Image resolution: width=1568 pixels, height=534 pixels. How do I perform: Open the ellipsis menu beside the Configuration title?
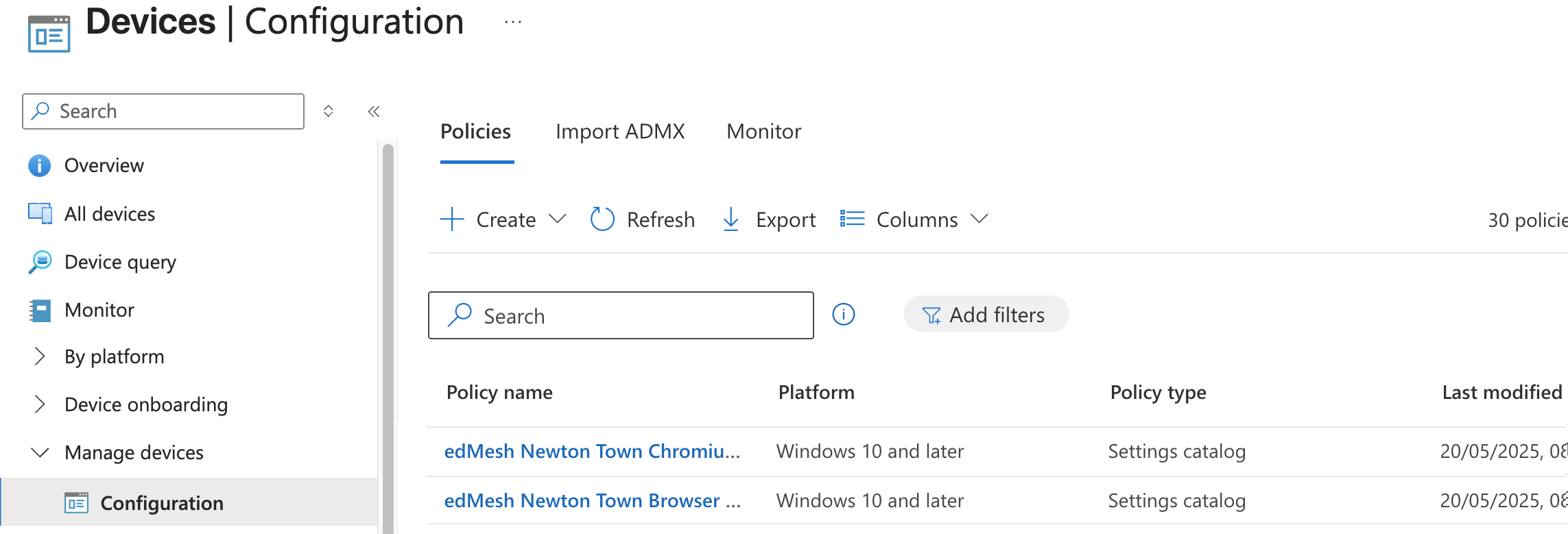(x=513, y=22)
